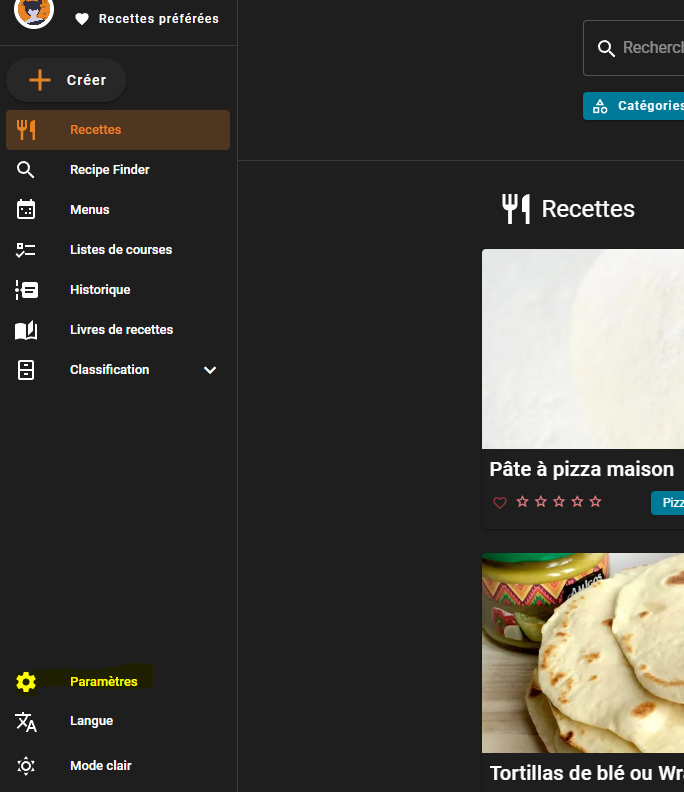Expand the Classification section in sidebar
This screenshot has width=684, height=792.
click(x=109, y=370)
